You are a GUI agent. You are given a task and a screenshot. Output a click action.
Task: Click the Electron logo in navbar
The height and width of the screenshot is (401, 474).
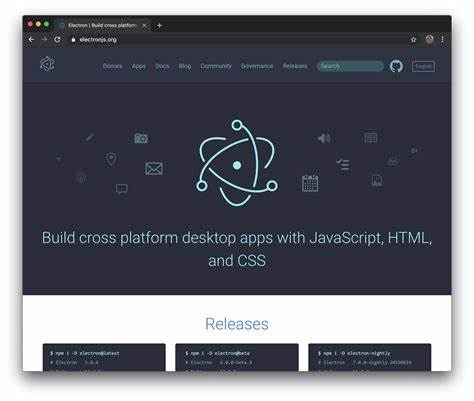pyautogui.click(x=47, y=64)
